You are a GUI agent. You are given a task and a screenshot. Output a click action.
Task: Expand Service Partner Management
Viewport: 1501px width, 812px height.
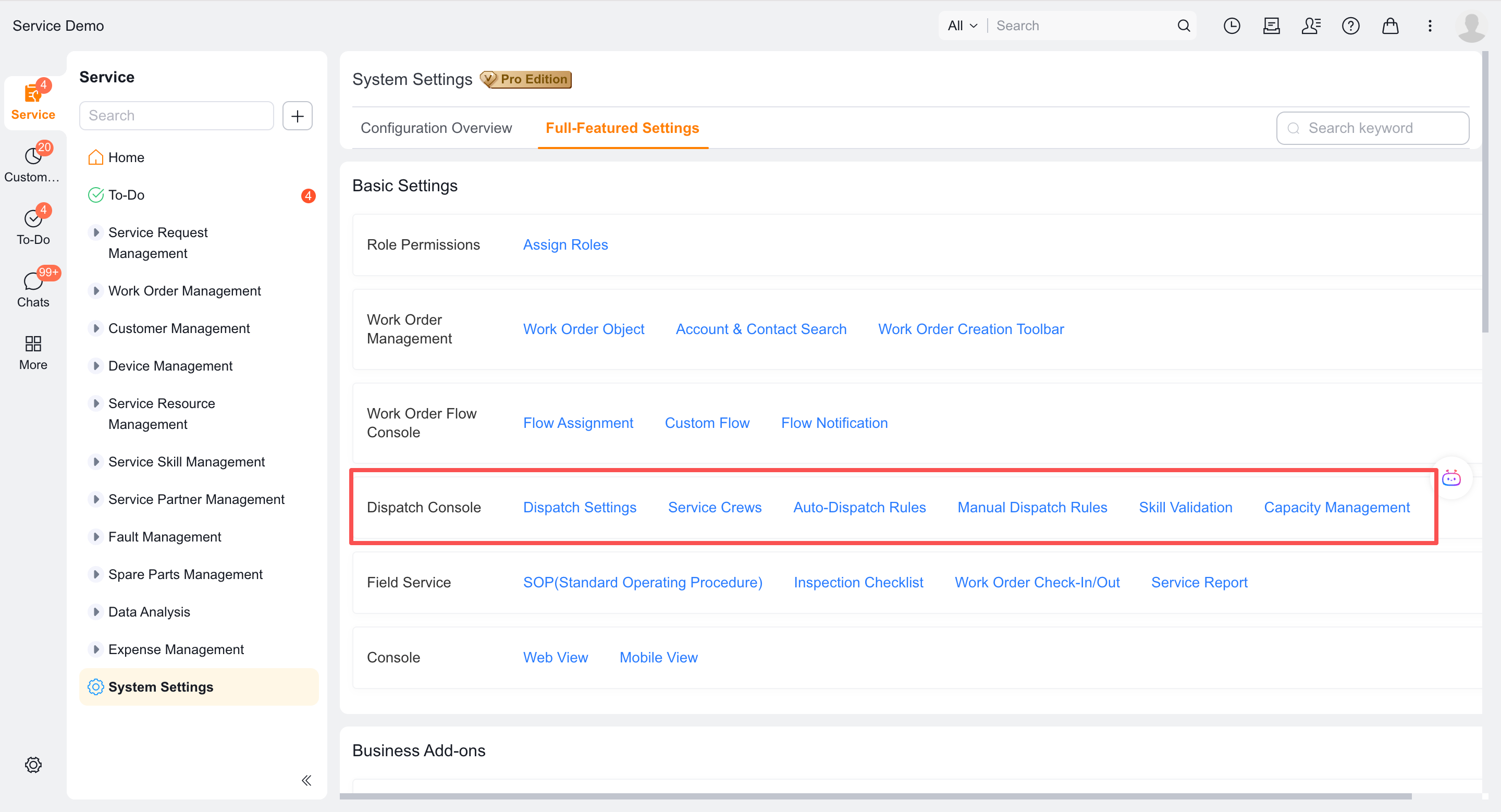pyautogui.click(x=97, y=499)
